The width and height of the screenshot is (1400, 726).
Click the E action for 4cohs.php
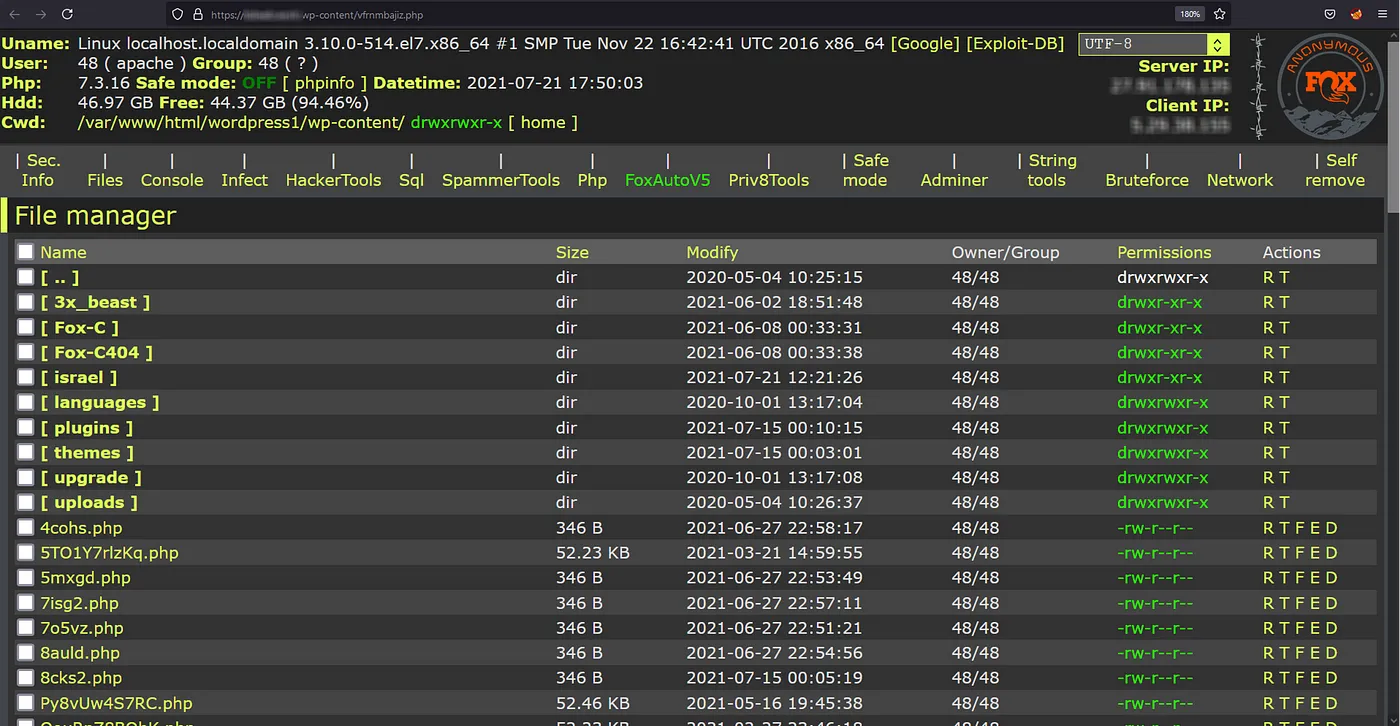tap(1316, 527)
